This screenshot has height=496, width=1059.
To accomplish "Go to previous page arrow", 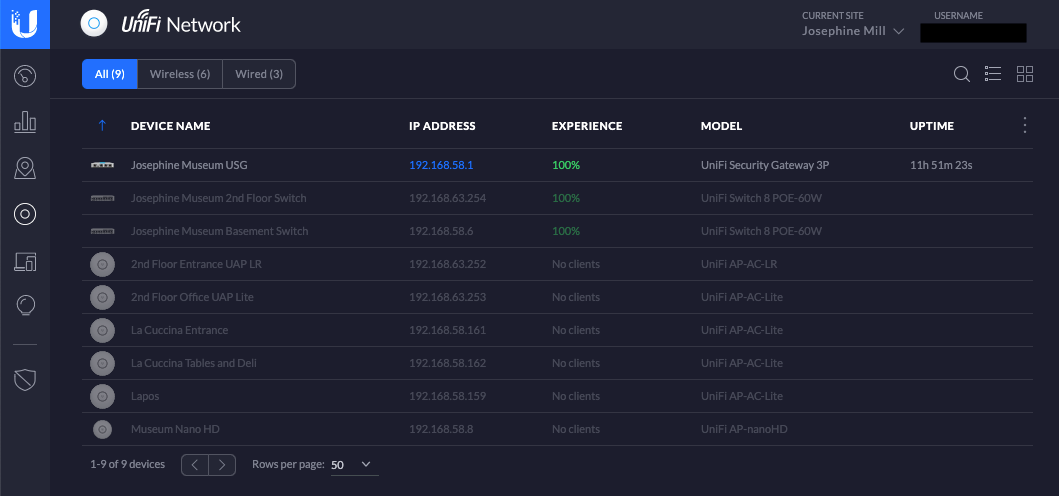I will pyautogui.click(x=195, y=464).
